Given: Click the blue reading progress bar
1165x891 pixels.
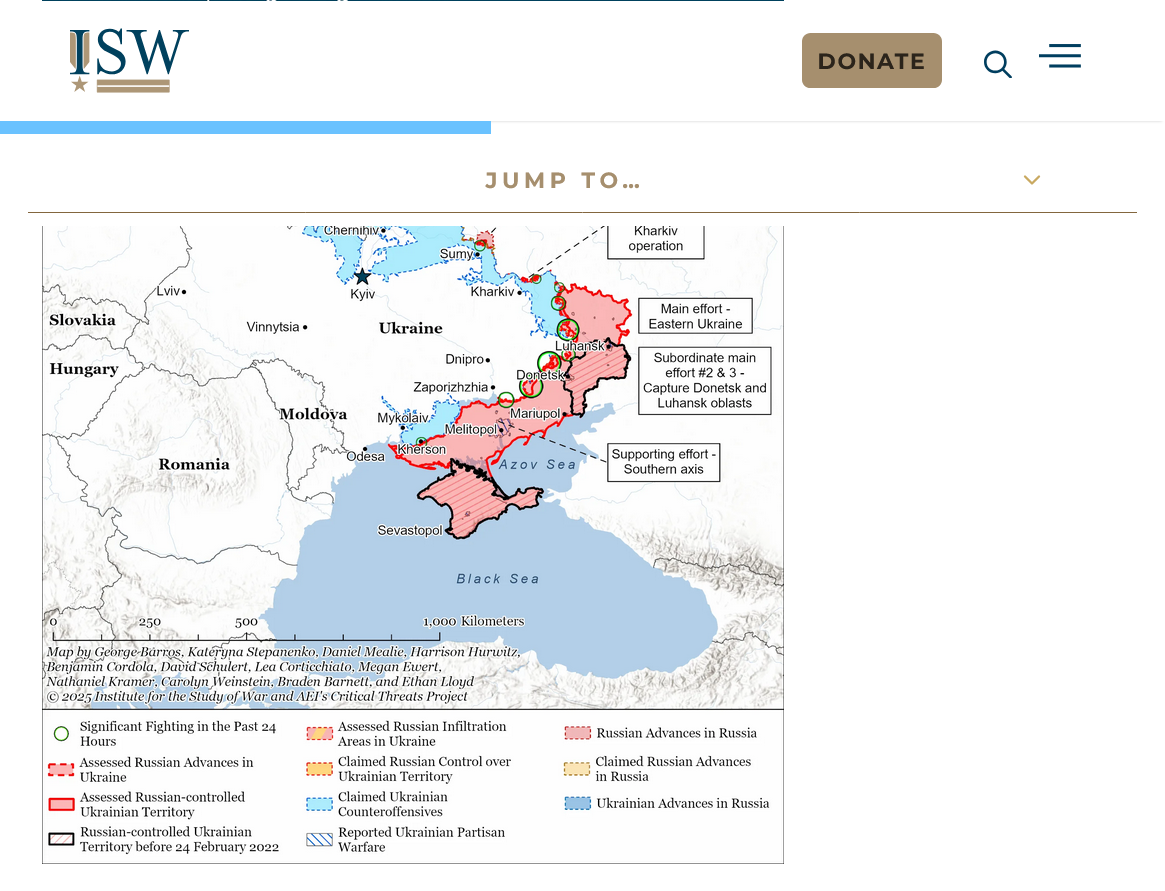Looking at the screenshot, I should coord(245,127).
